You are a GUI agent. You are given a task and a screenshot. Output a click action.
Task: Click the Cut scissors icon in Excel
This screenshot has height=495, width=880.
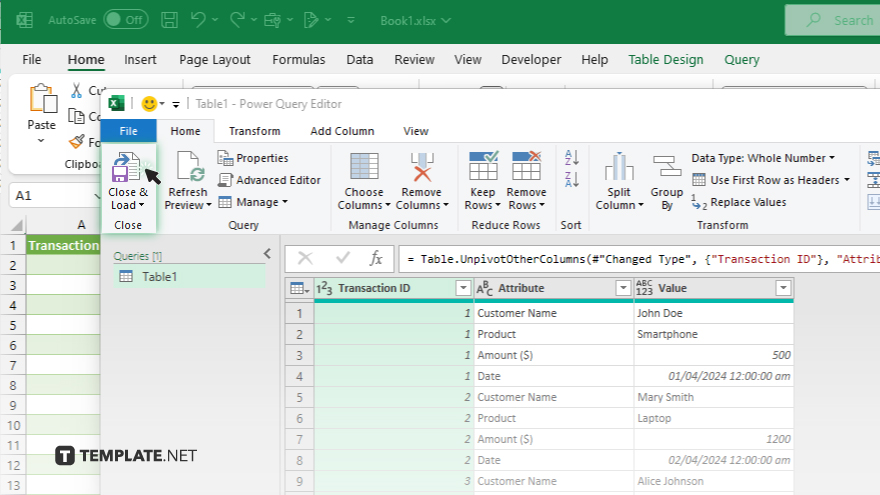point(76,90)
